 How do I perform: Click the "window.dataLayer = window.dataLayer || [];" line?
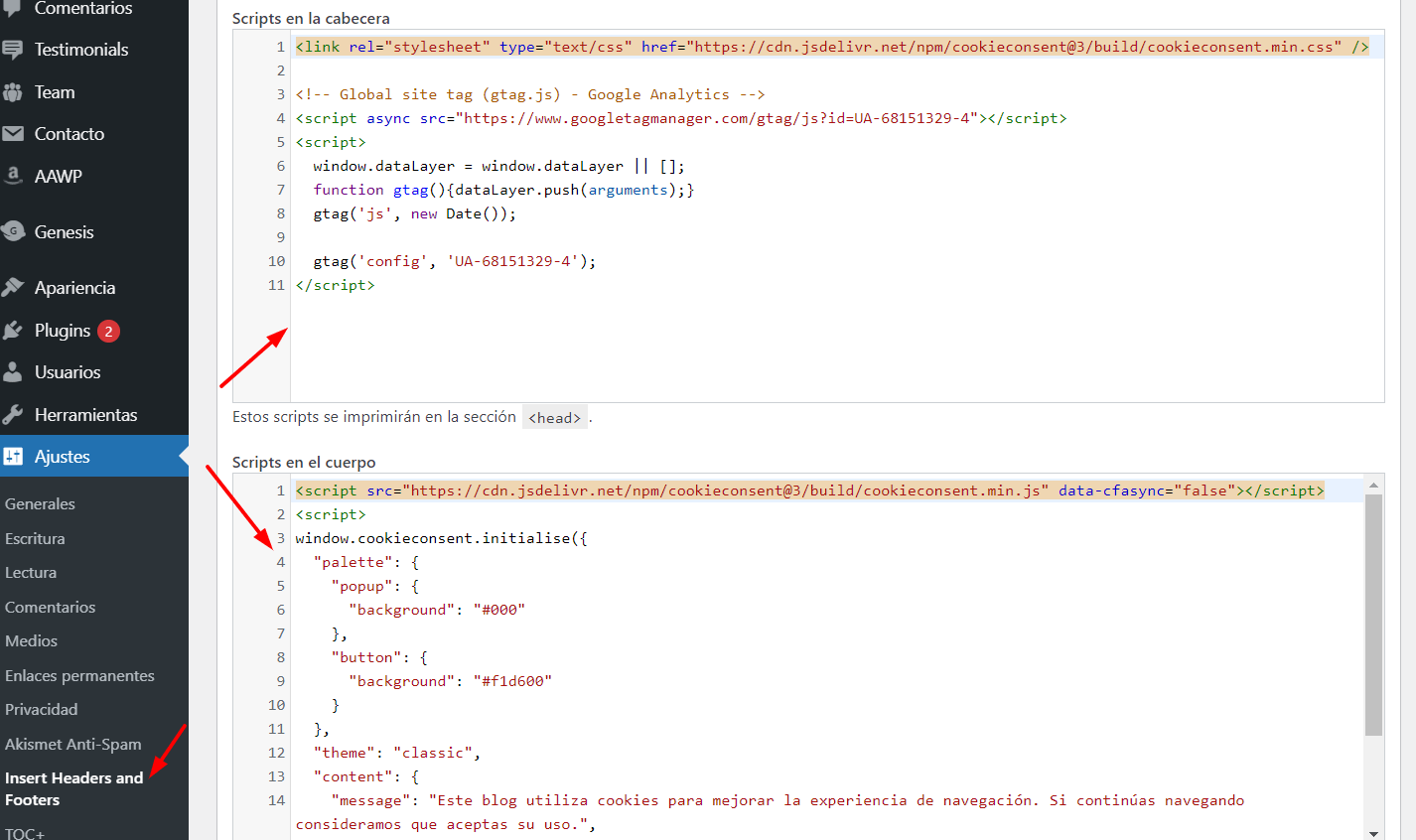499,166
